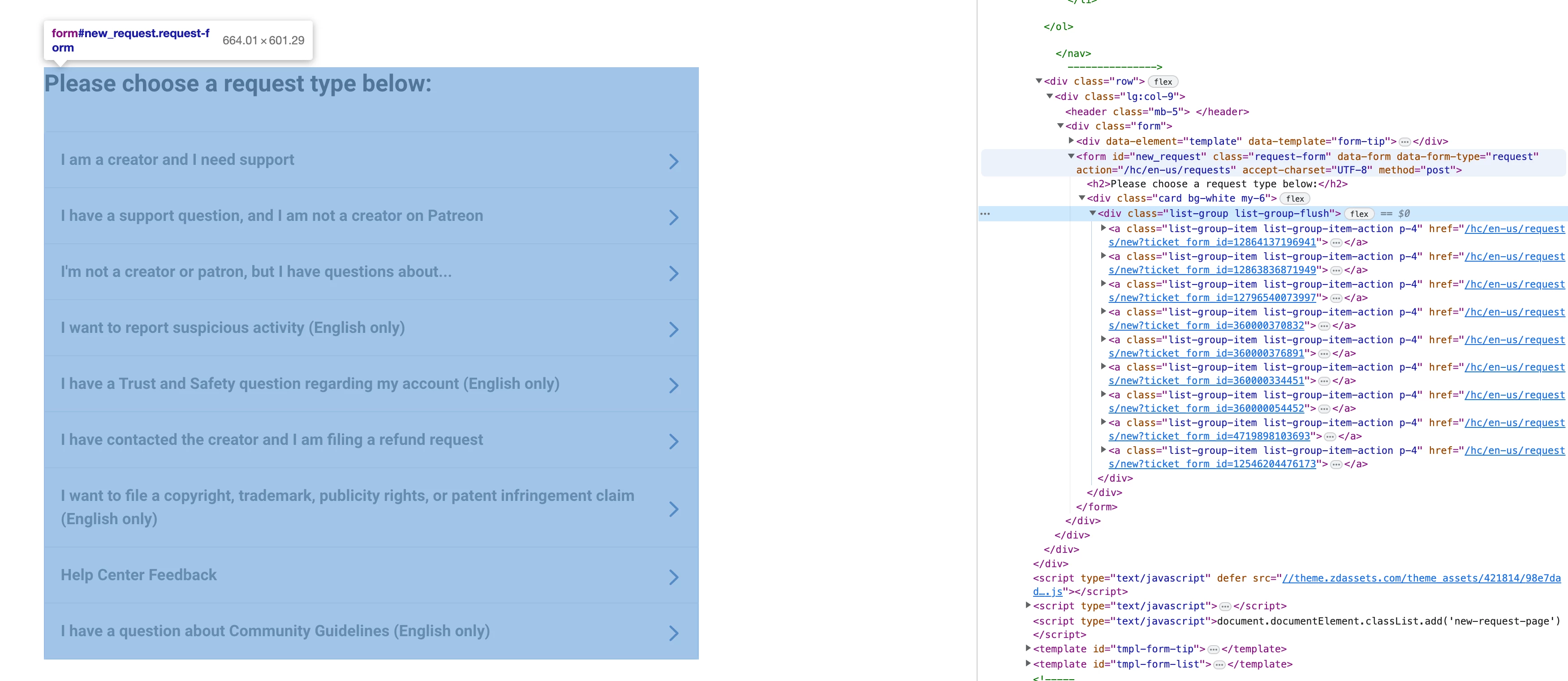The height and width of the screenshot is (681, 1568).
Task: Click chevron beside Community Guidelines question
Action: pyautogui.click(x=673, y=633)
